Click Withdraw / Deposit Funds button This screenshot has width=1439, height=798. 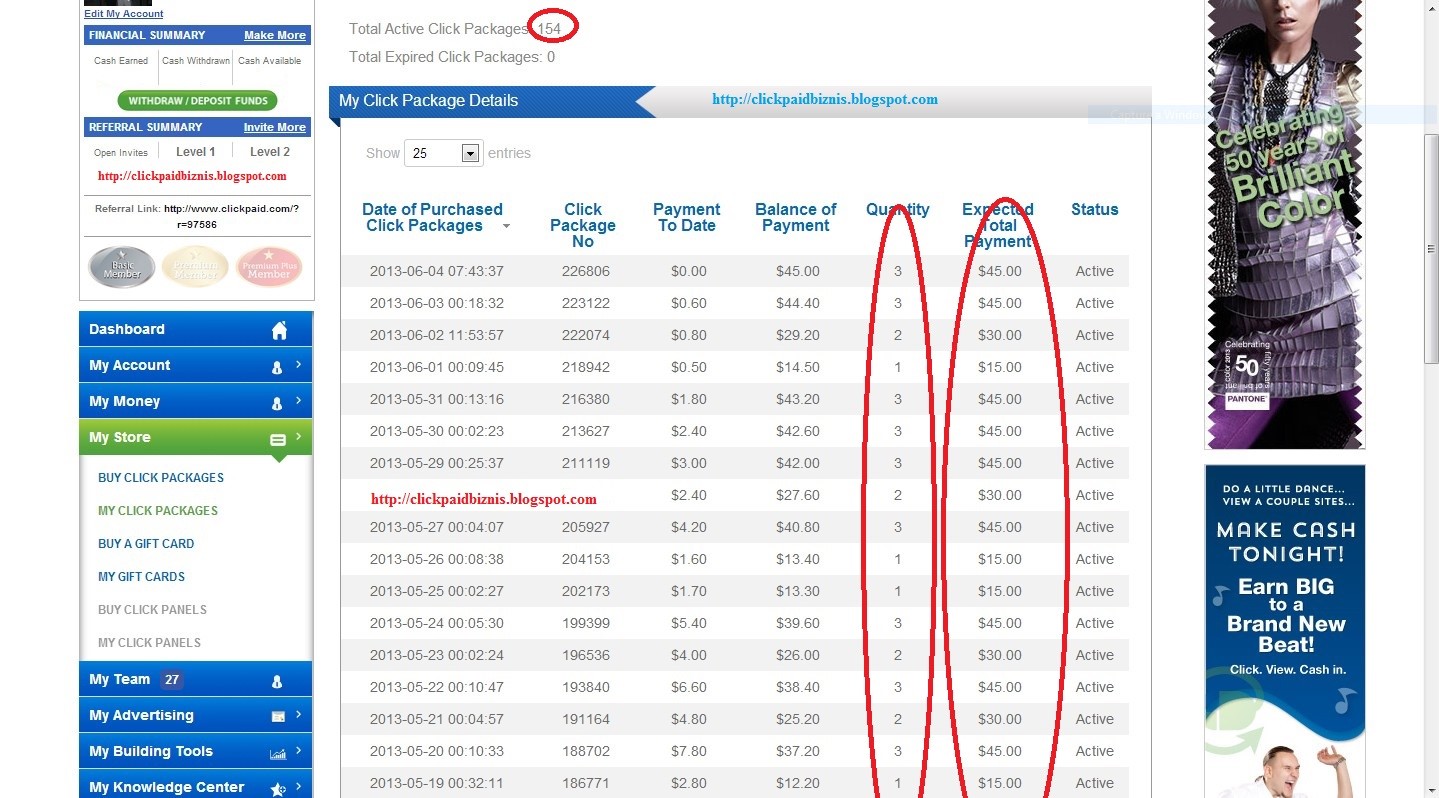(197, 101)
